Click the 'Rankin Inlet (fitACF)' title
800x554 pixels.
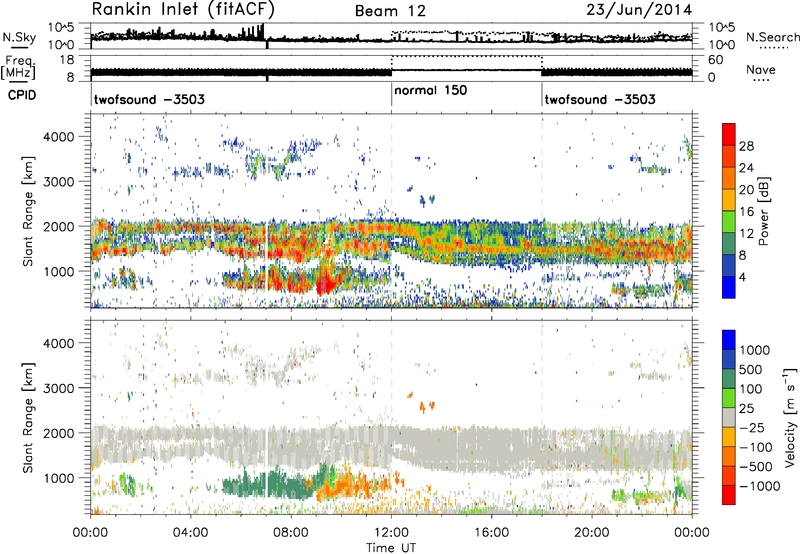point(183,10)
